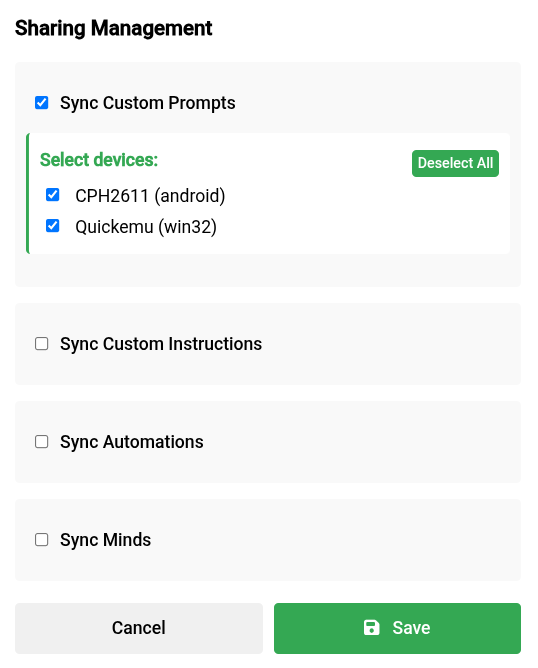The image size is (538, 668).
Task: Untick the Quickemu (win32) device checkbox
Action: tap(52, 226)
